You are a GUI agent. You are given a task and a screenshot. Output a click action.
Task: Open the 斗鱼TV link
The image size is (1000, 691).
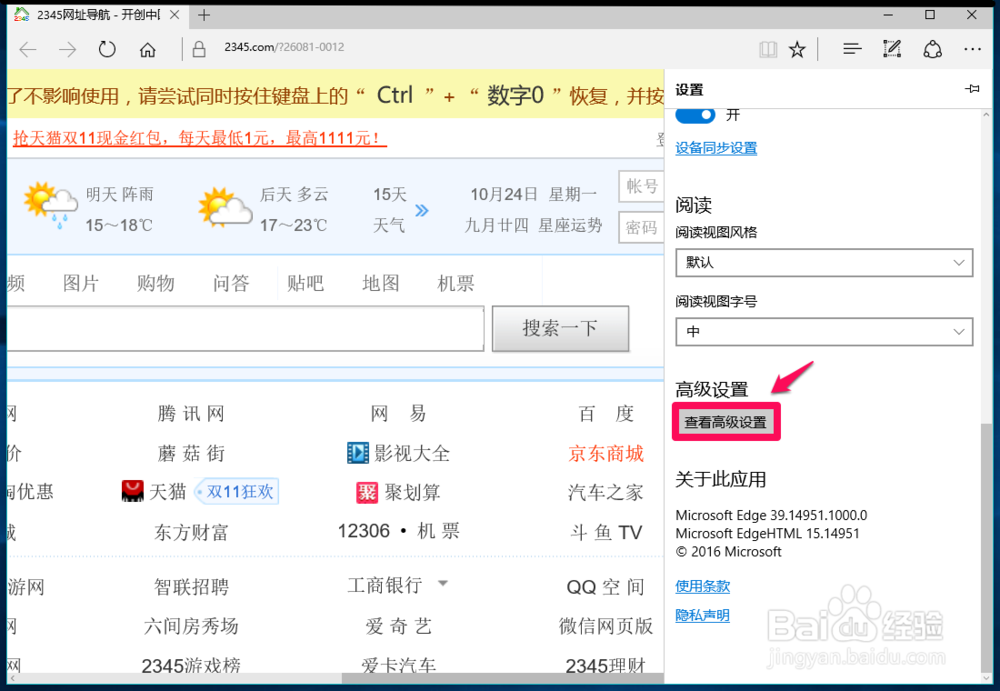pyautogui.click(x=606, y=532)
